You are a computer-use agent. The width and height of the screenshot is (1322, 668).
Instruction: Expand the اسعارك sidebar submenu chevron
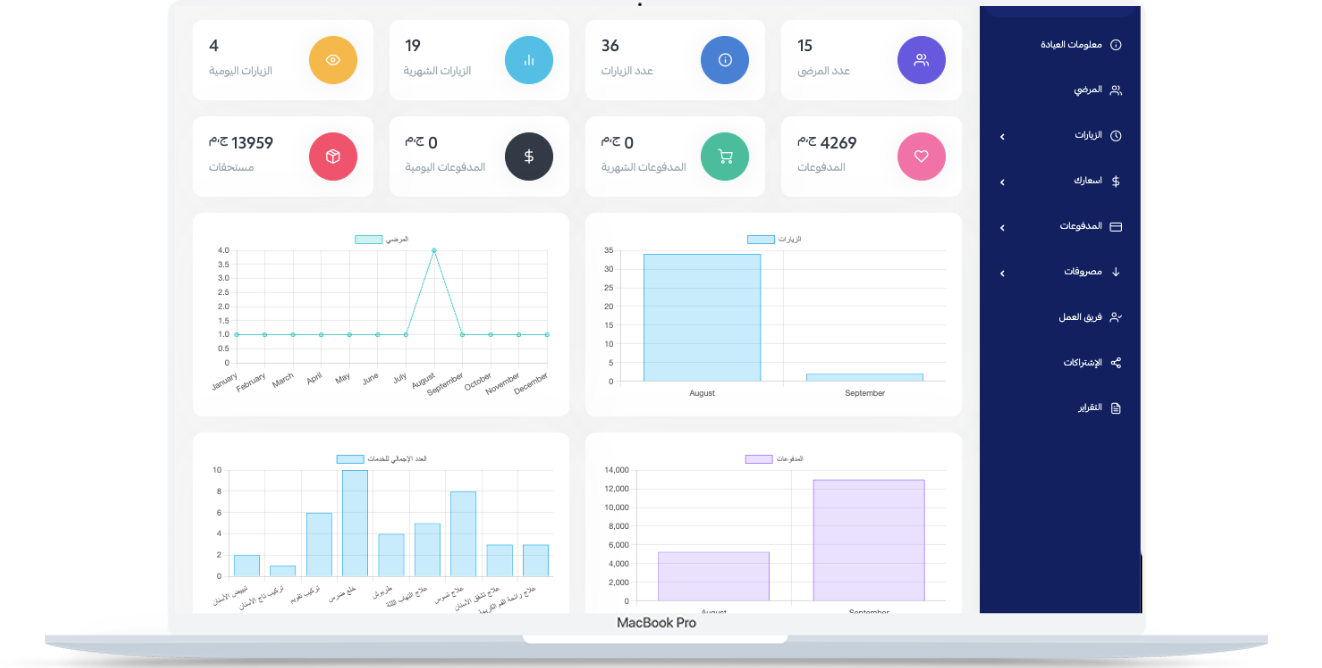coord(1002,182)
